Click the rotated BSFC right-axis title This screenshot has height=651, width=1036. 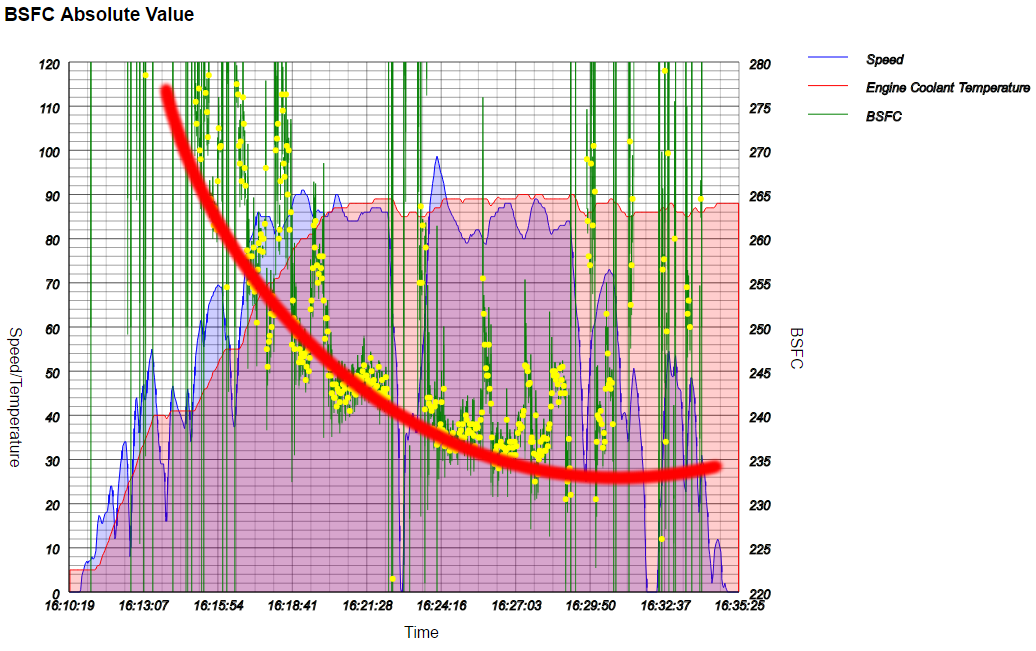tap(796, 348)
